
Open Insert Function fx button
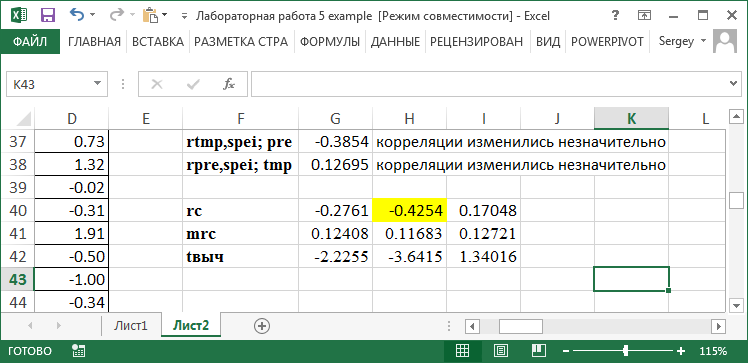pos(229,84)
